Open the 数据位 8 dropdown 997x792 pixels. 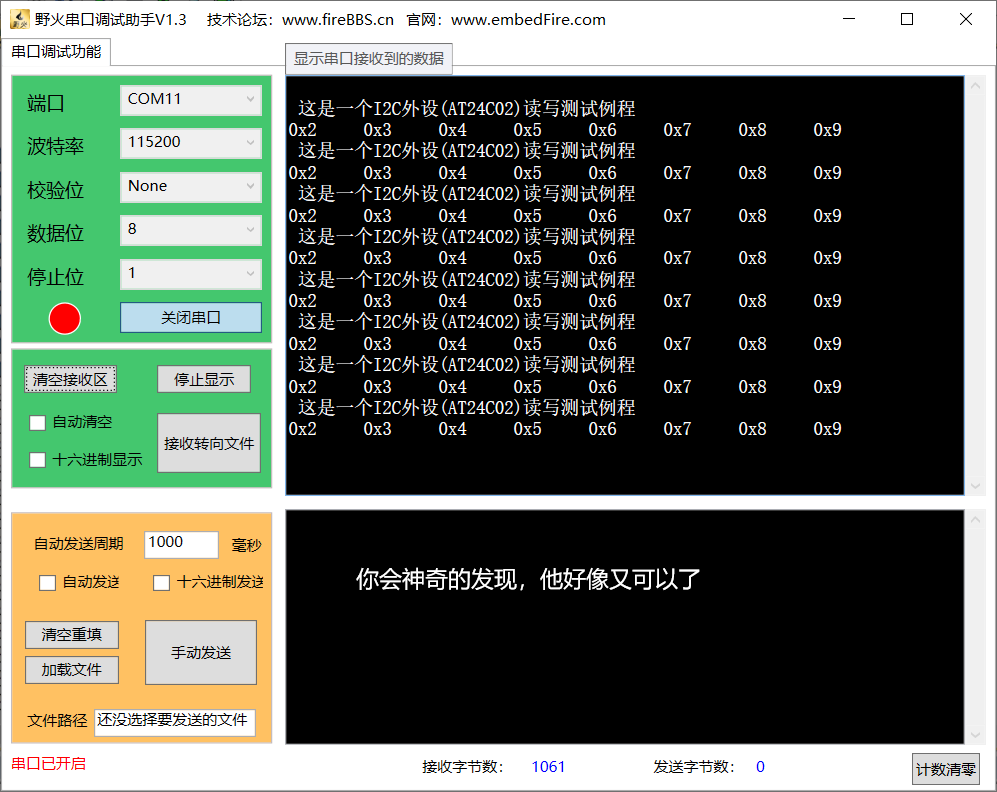coord(191,230)
